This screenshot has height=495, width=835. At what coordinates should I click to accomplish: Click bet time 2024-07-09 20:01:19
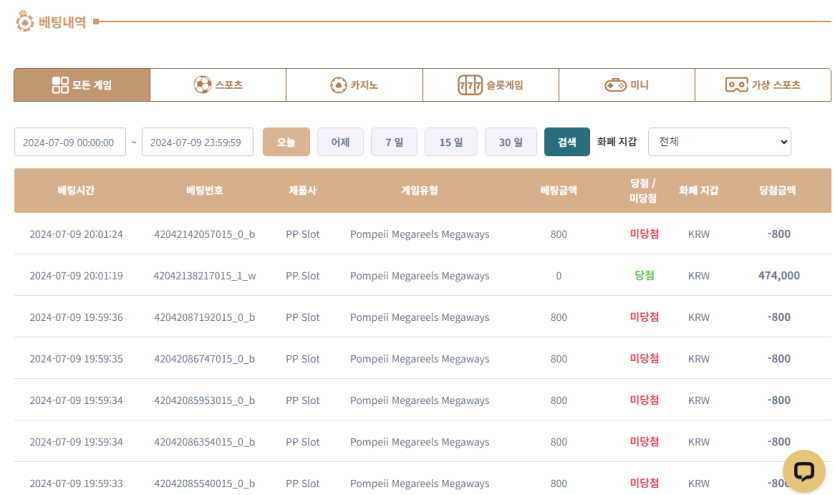point(76,276)
